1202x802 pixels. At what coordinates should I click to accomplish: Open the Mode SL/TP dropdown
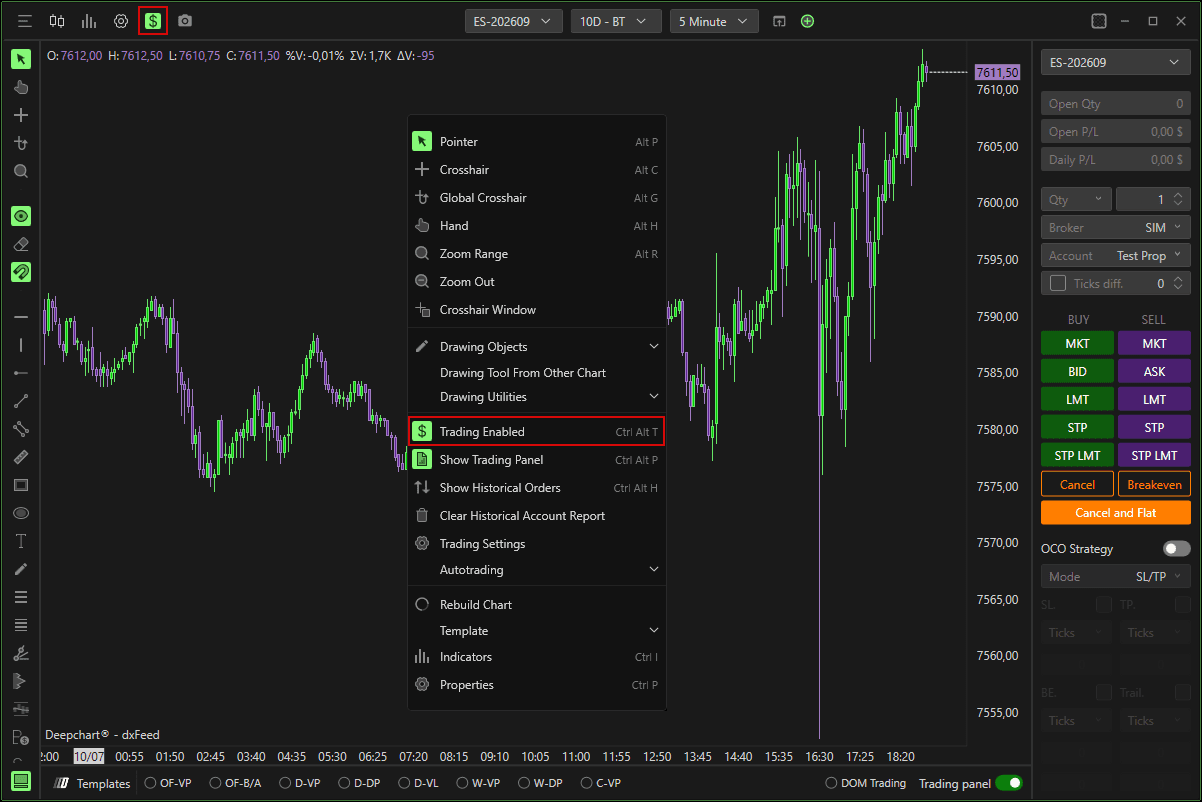(1116, 577)
